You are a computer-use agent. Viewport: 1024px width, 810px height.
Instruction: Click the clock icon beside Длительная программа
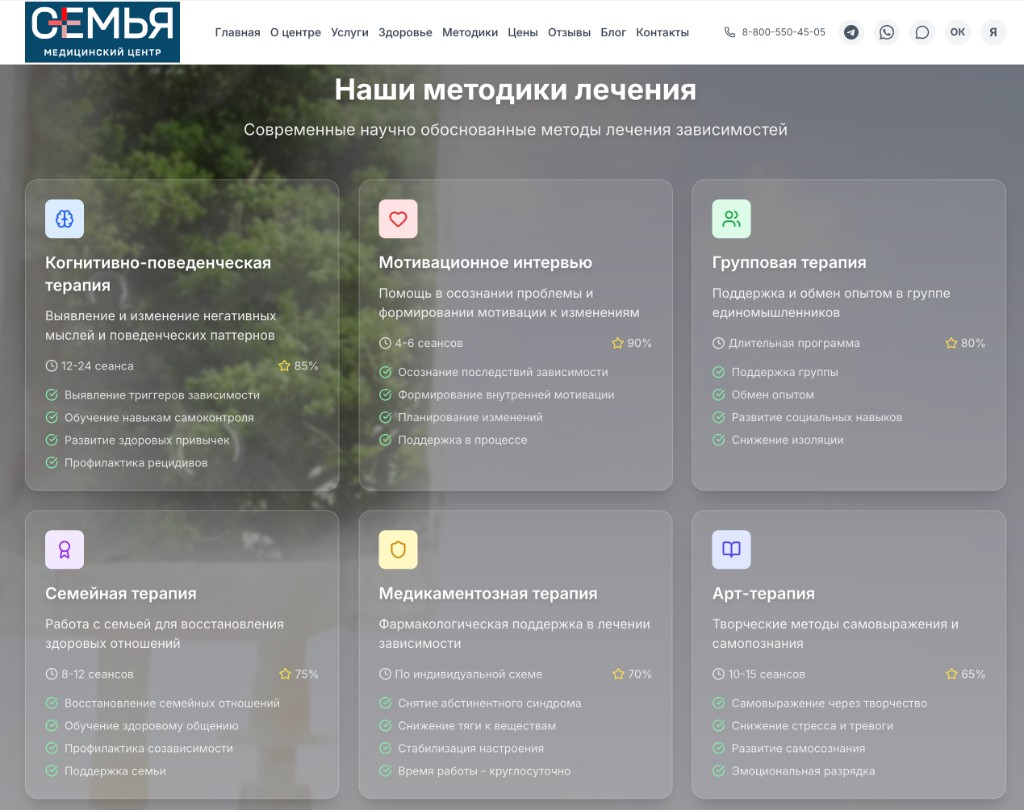tap(718, 343)
